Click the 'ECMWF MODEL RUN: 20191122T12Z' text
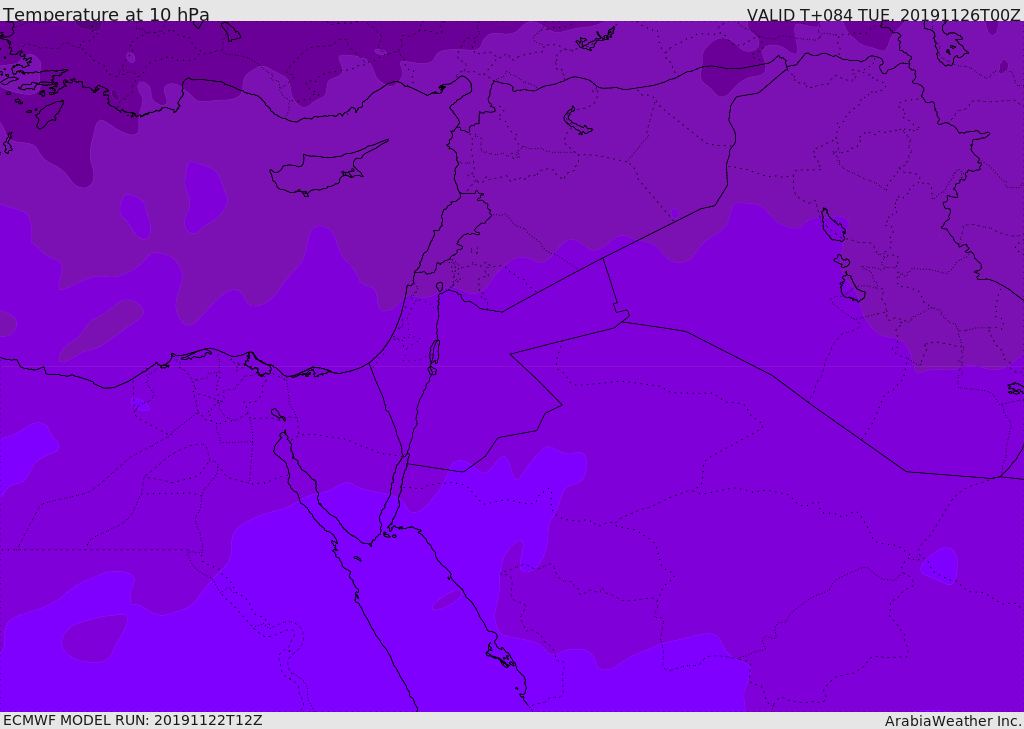The height and width of the screenshot is (729, 1024). pos(133,720)
